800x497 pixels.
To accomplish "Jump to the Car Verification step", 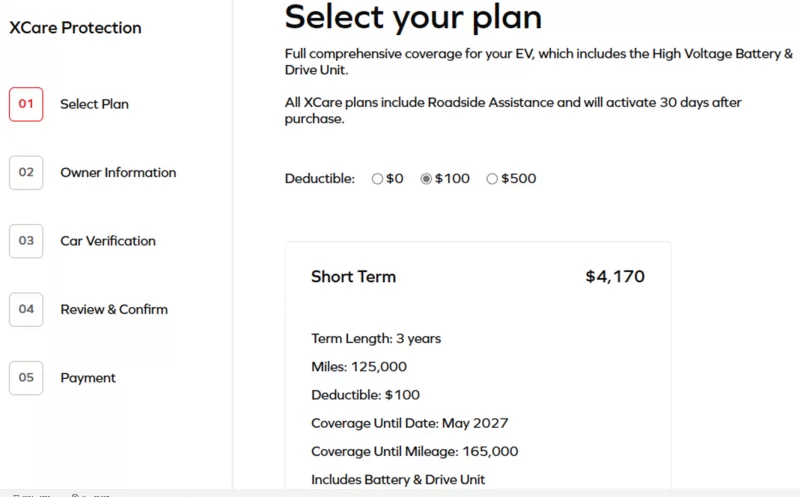I will pos(108,241).
